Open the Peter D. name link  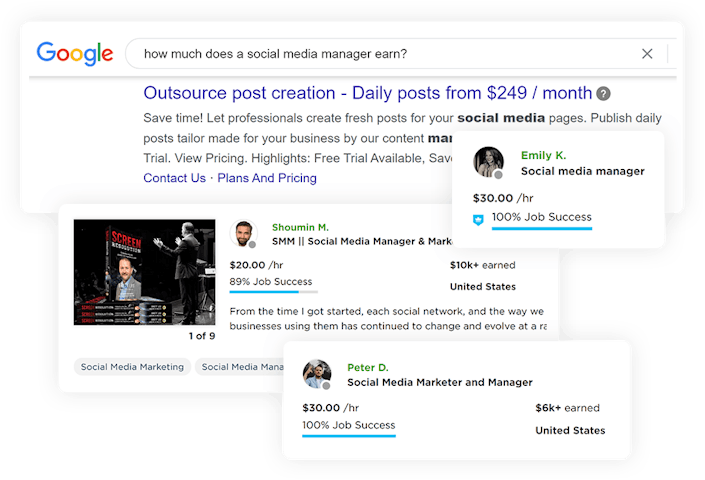click(x=368, y=367)
